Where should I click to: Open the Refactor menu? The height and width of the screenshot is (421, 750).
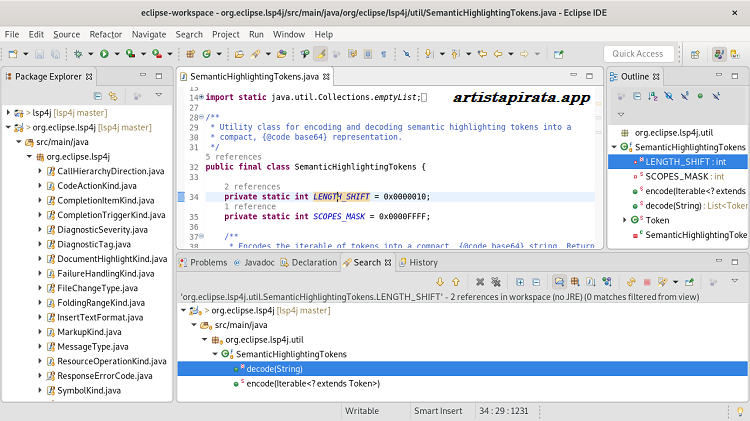pos(106,34)
